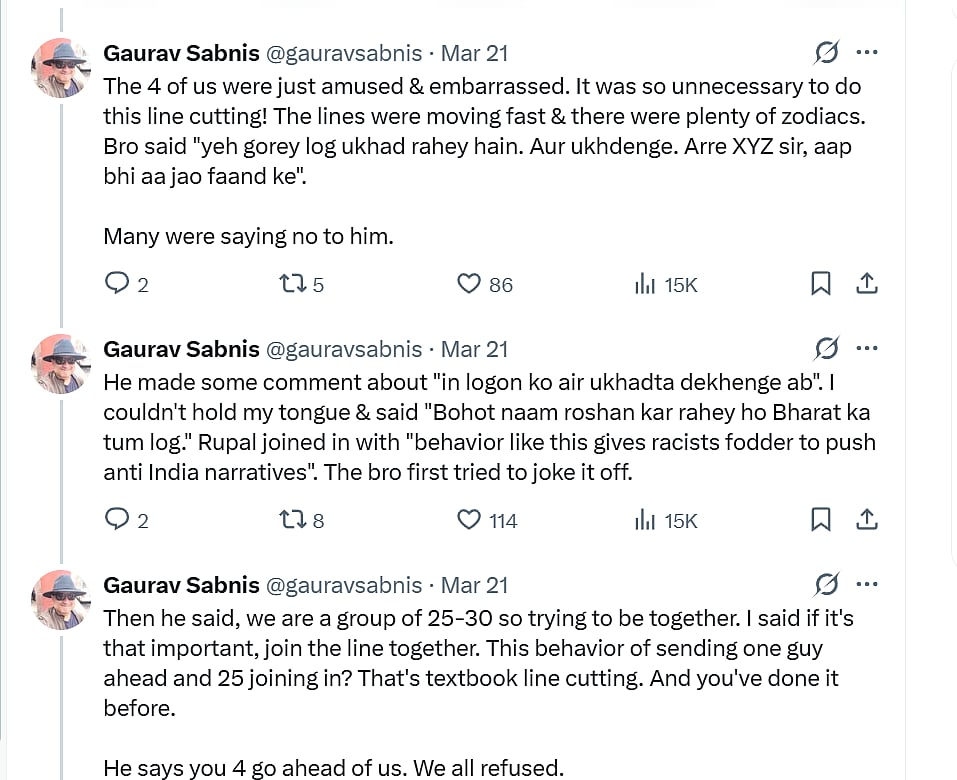Open the Grok icon on the third tweet
The height and width of the screenshot is (780, 957).
pyautogui.click(x=826, y=584)
